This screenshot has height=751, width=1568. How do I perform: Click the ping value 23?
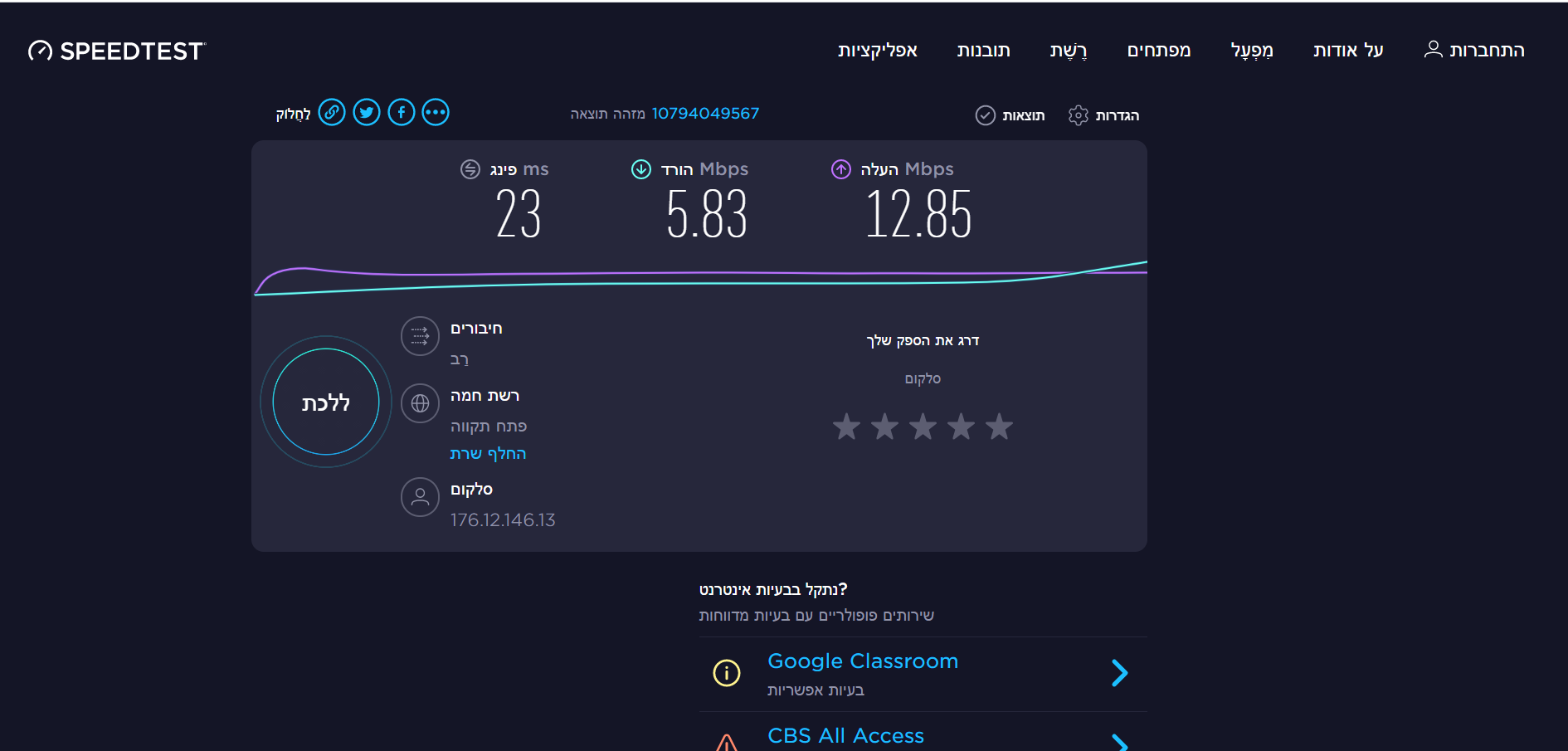click(x=519, y=214)
